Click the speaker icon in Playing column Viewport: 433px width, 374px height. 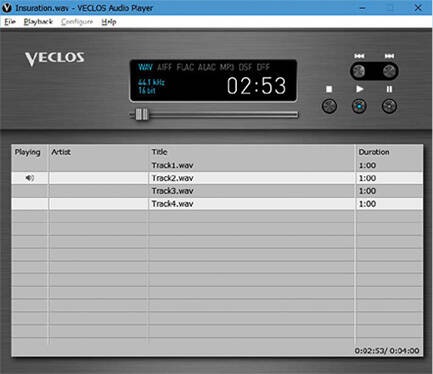tap(30, 178)
